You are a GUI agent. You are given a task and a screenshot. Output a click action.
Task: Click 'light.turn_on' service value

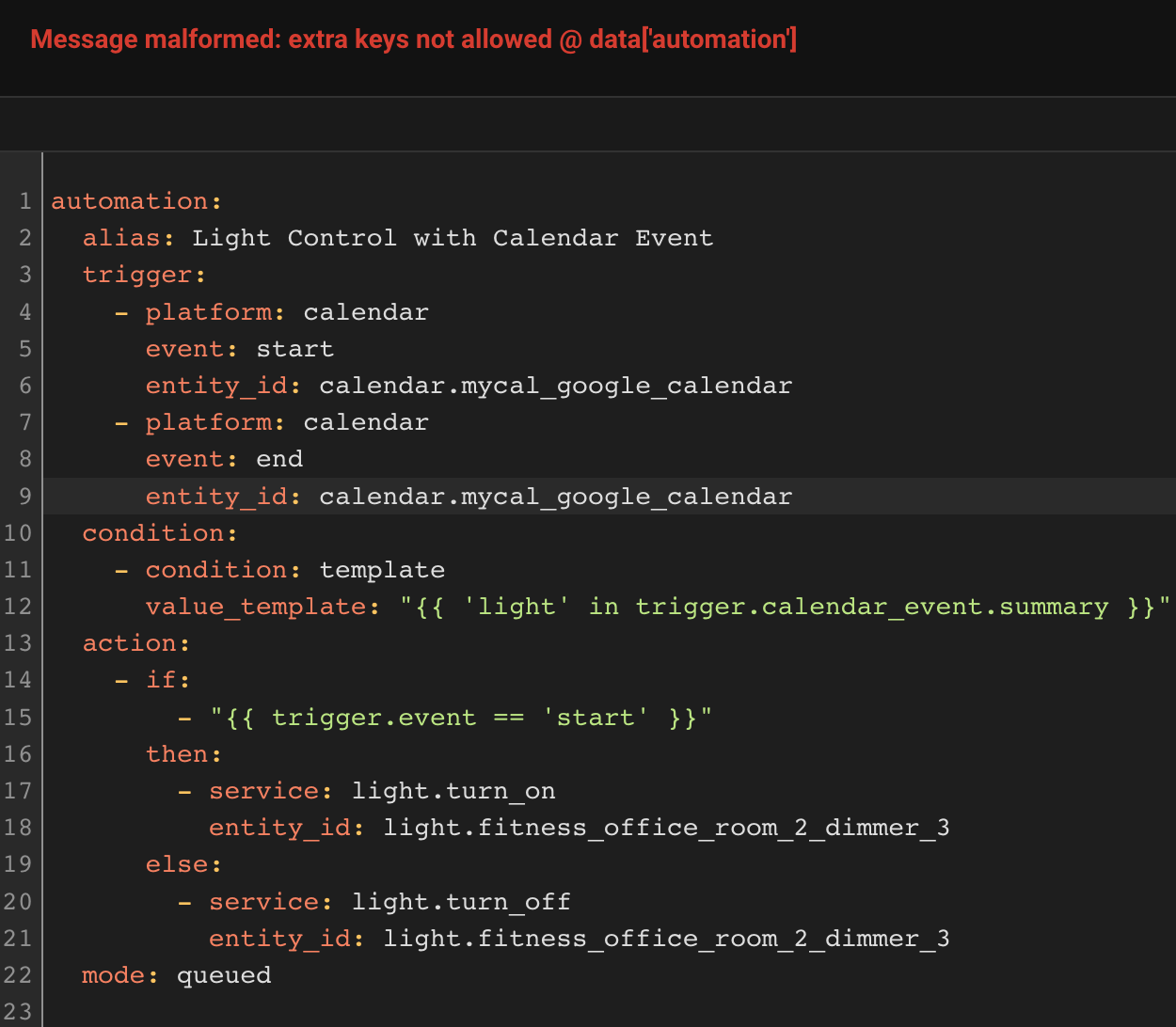coord(453,791)
